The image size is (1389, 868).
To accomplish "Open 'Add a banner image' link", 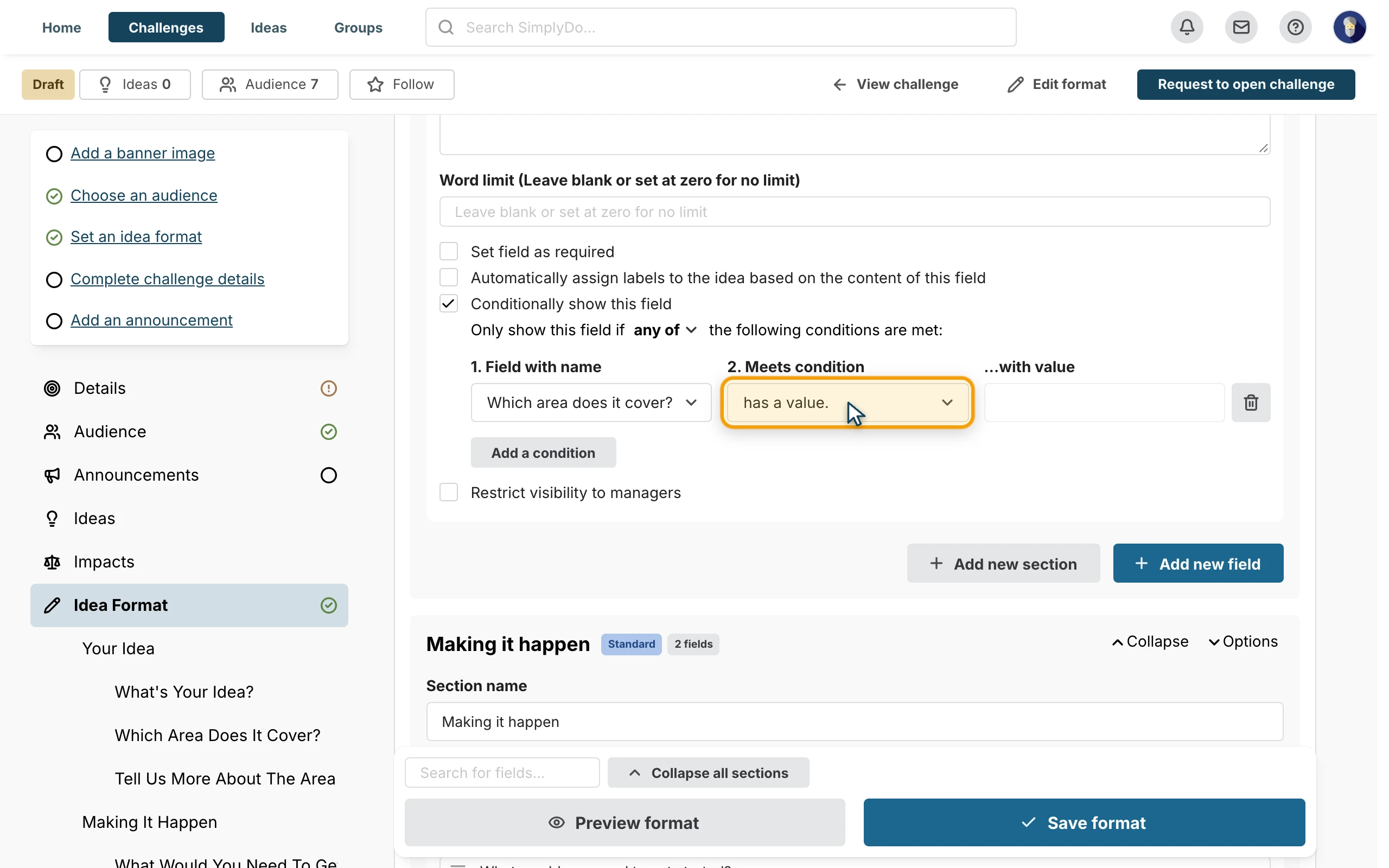I will pyautogui.click(x=143, y=154).
